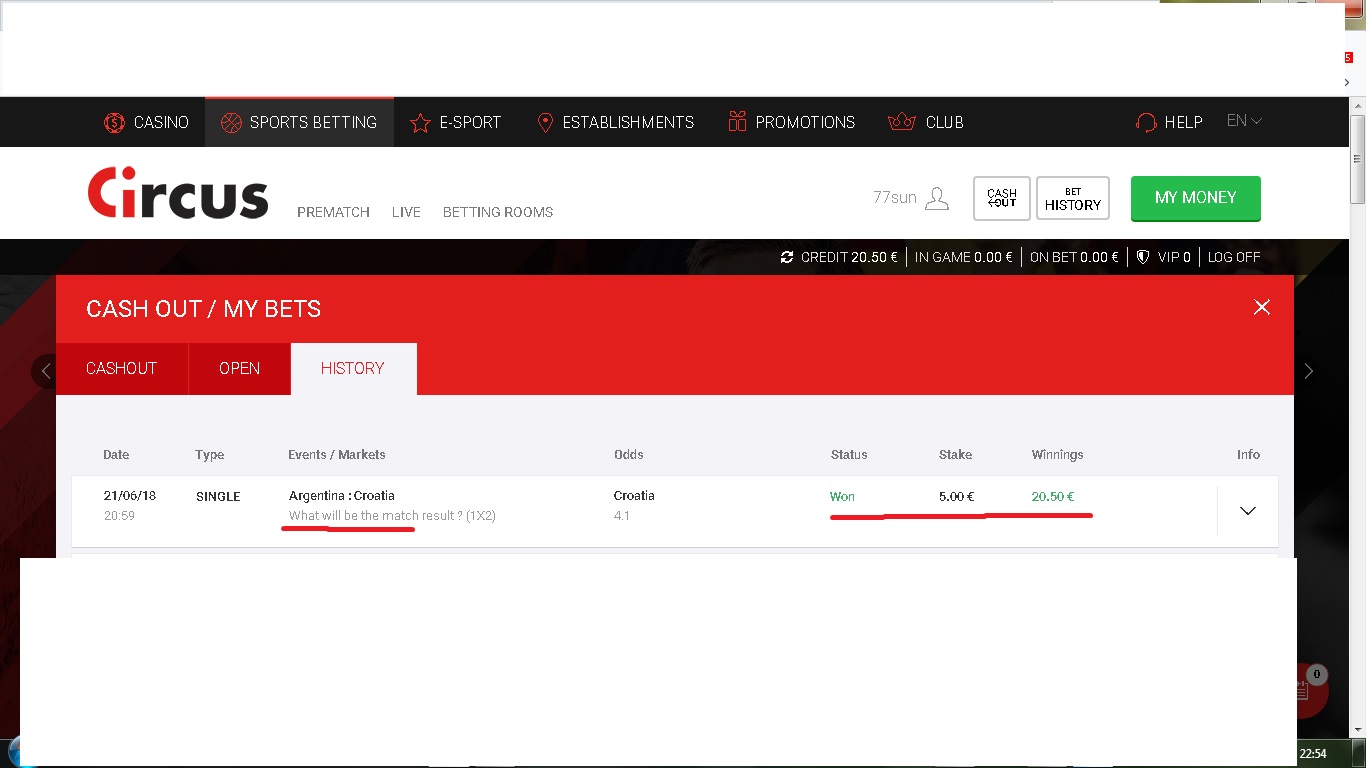Click the Winnings column header

point(1057,454)
